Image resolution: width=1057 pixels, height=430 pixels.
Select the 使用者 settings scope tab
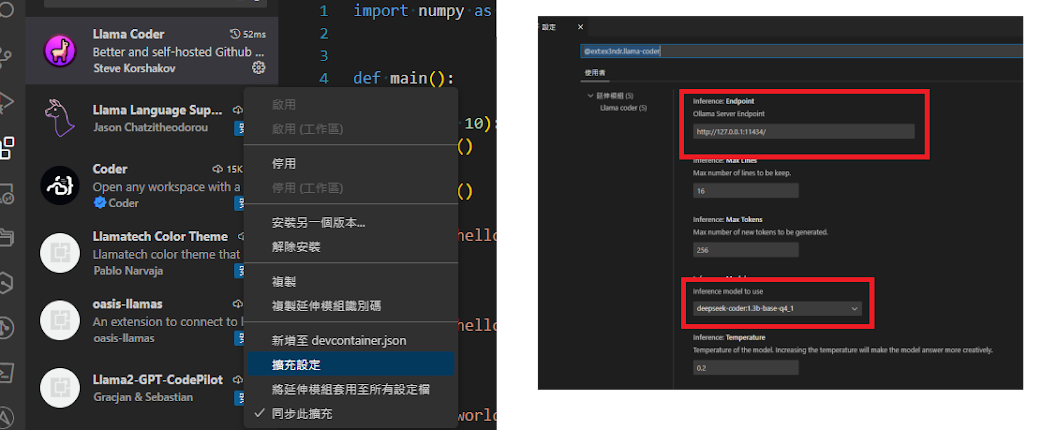coord(596,73)
